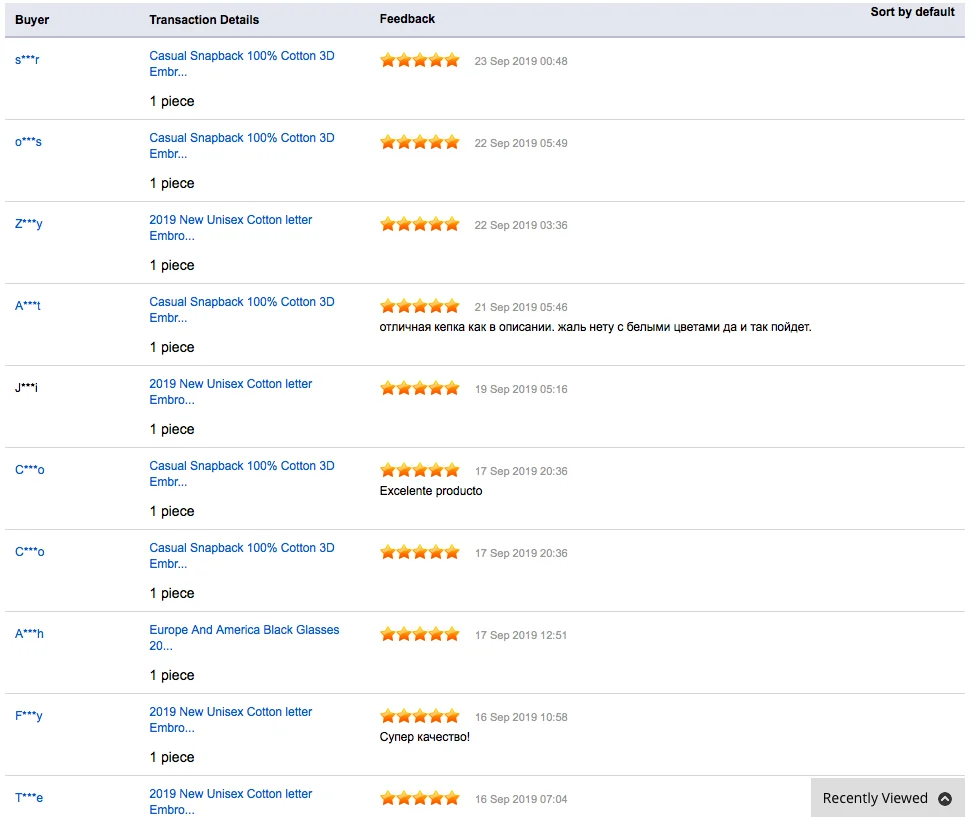
Task: Open buyer A***h profile
Action: (x=29, y=633)
